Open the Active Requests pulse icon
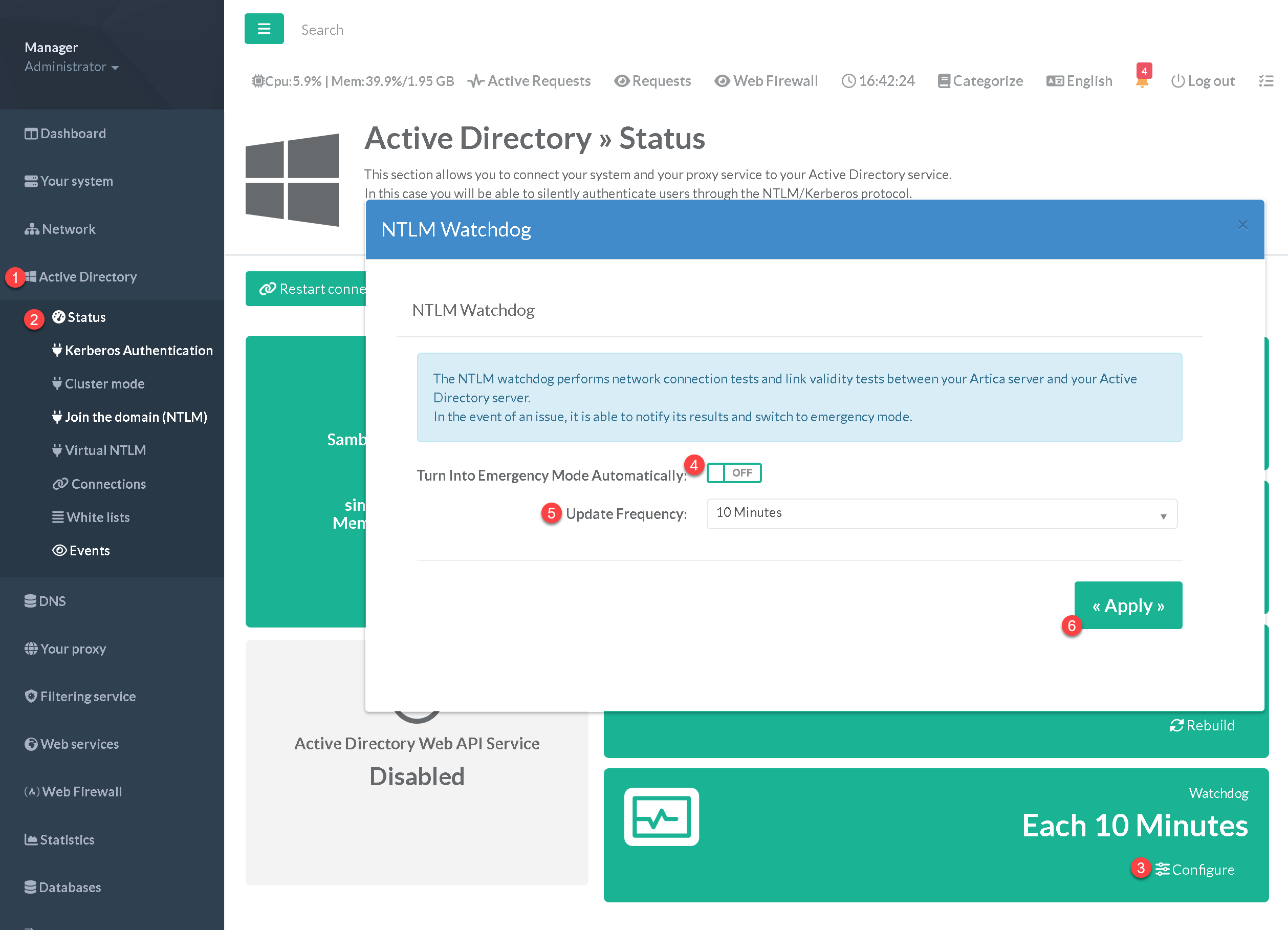This screenshot has width=1288, height=930. (x=475, y=81)
